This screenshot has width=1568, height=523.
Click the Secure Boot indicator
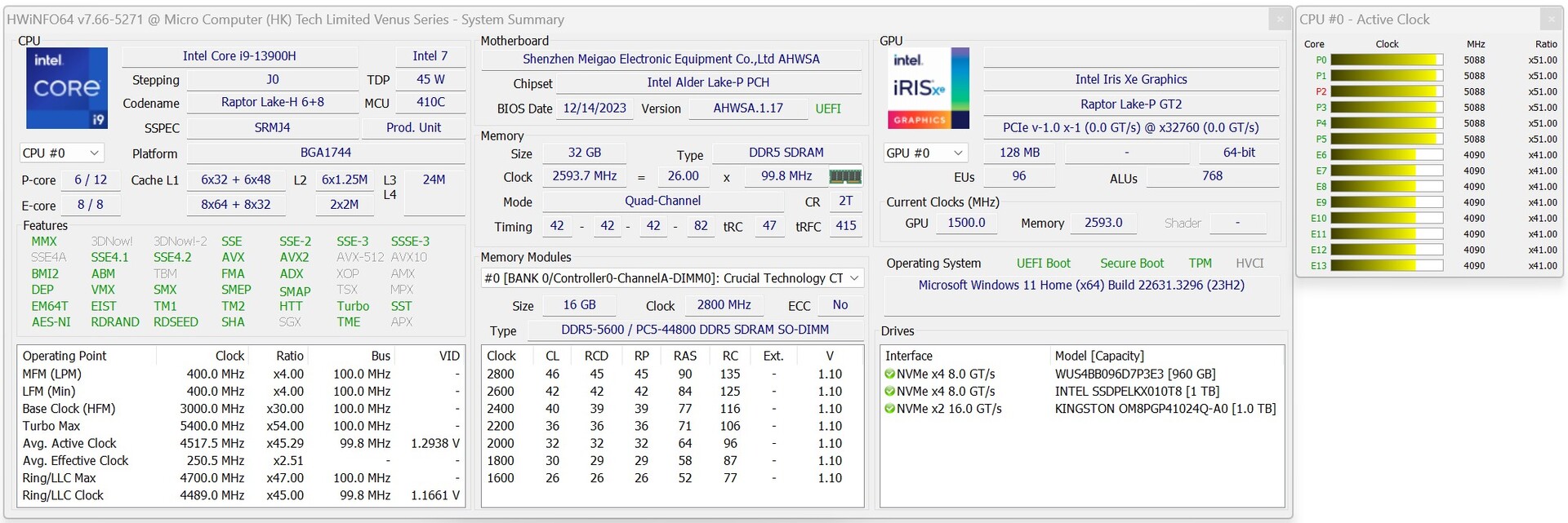point(1131,264)
